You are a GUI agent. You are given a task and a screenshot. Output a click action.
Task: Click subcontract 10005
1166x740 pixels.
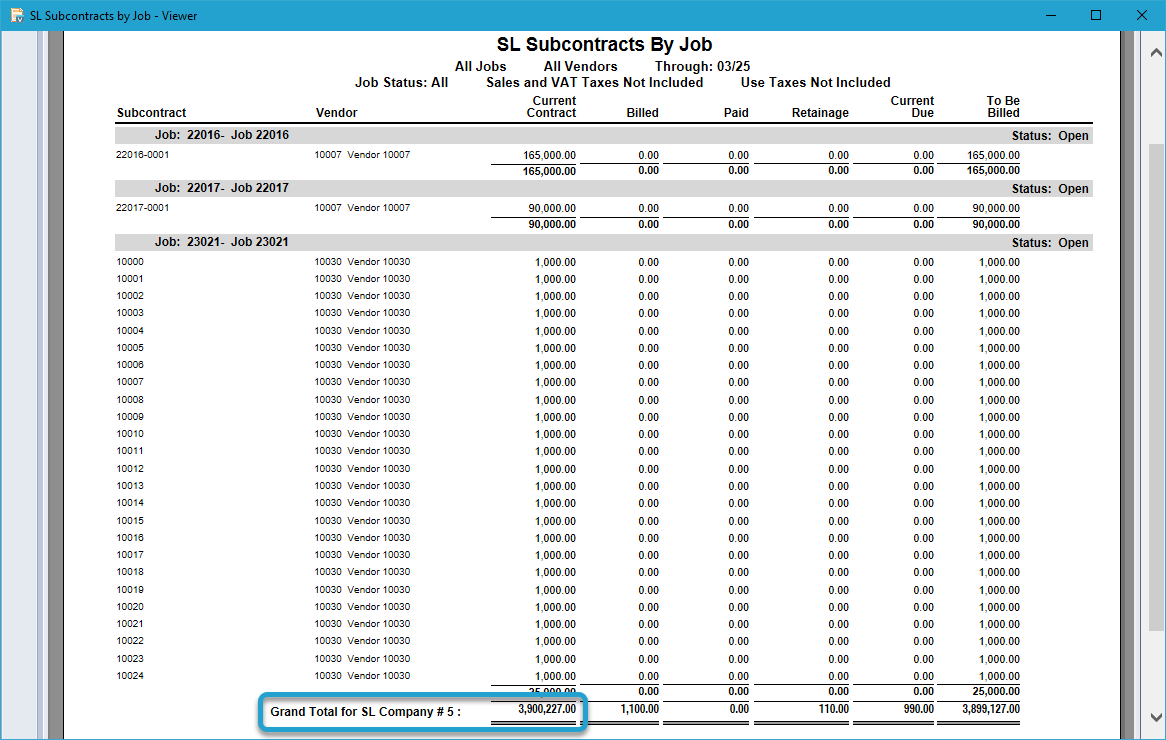click(130, 348)
